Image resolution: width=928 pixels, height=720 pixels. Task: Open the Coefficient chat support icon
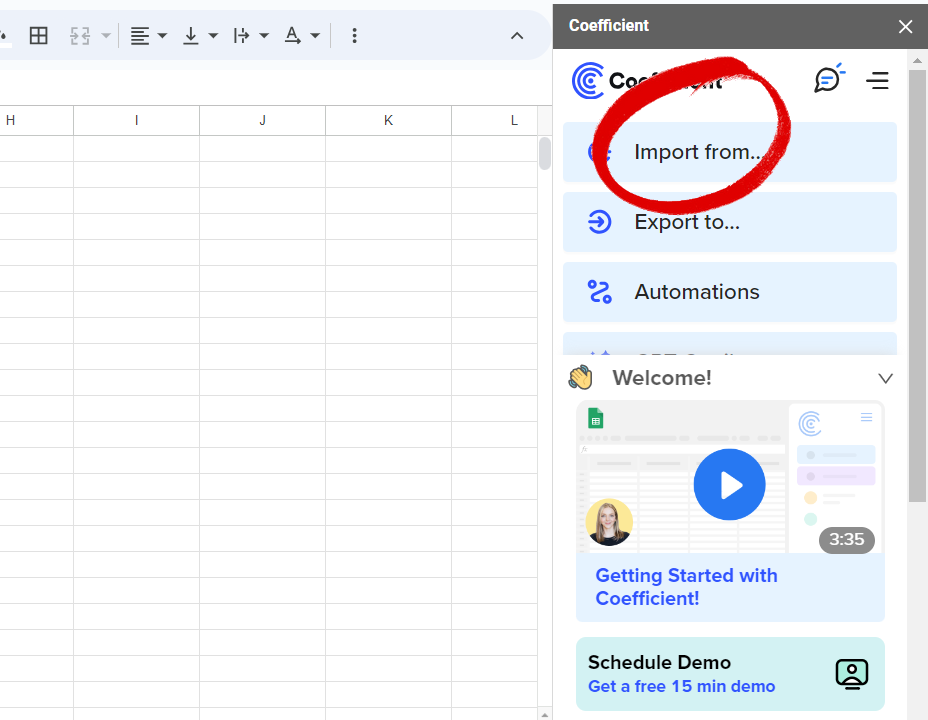point(829,79)
